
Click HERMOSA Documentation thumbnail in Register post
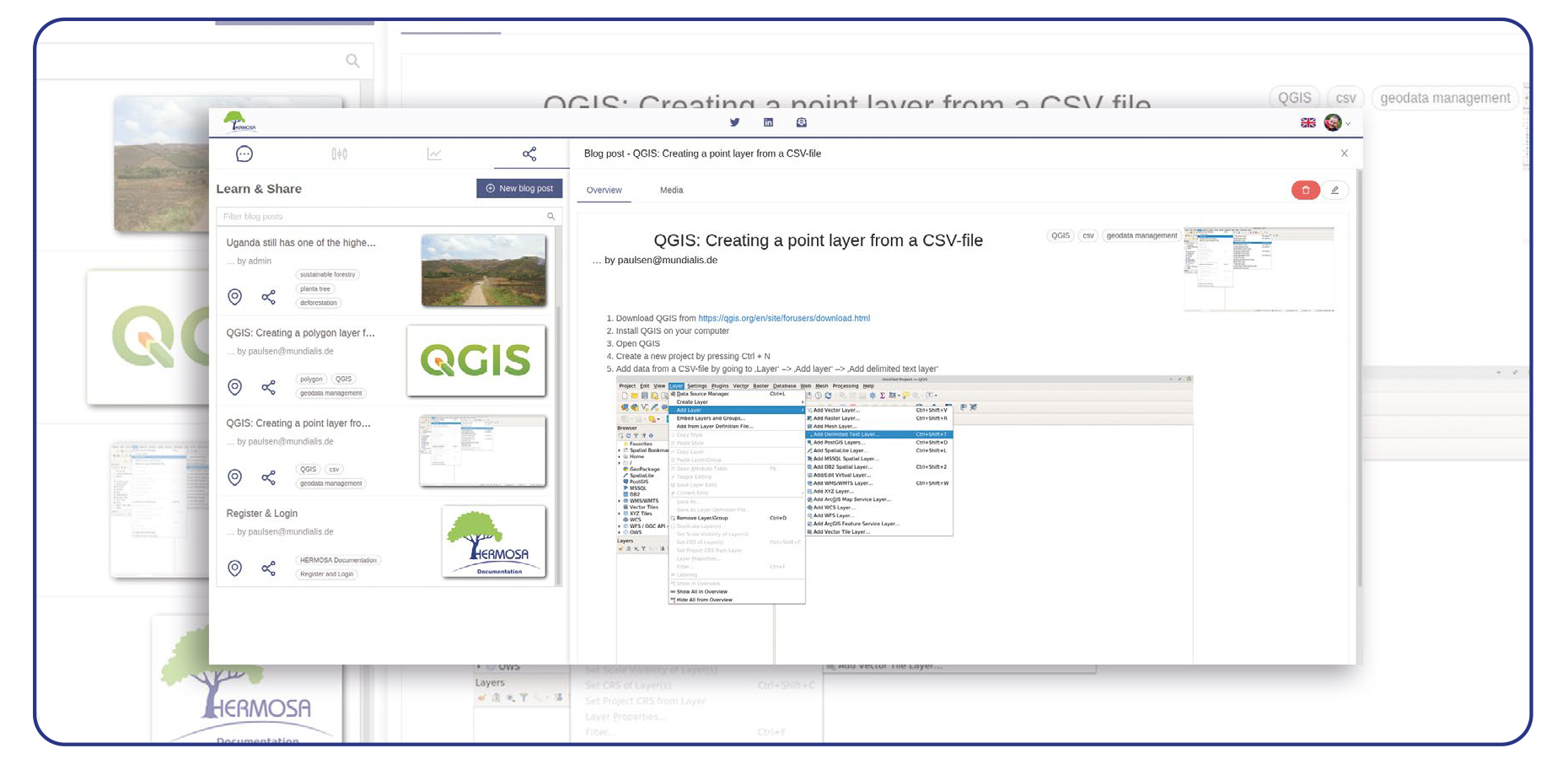coord(494,541)
